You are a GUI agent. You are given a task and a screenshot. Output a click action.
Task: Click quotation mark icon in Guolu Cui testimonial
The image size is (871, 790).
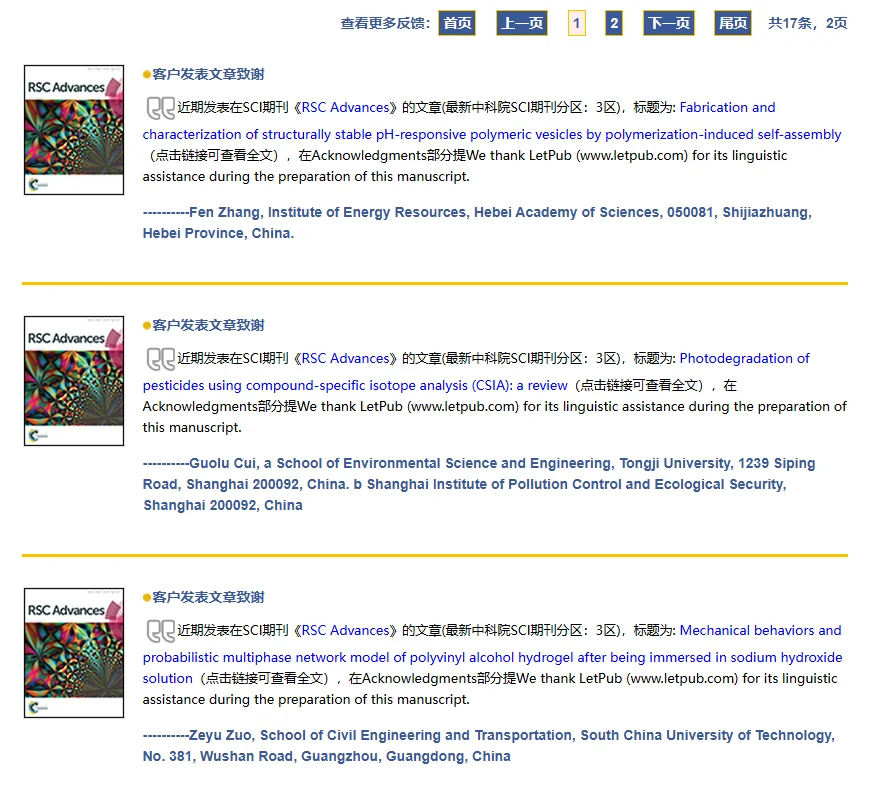[x=160, y=359]
